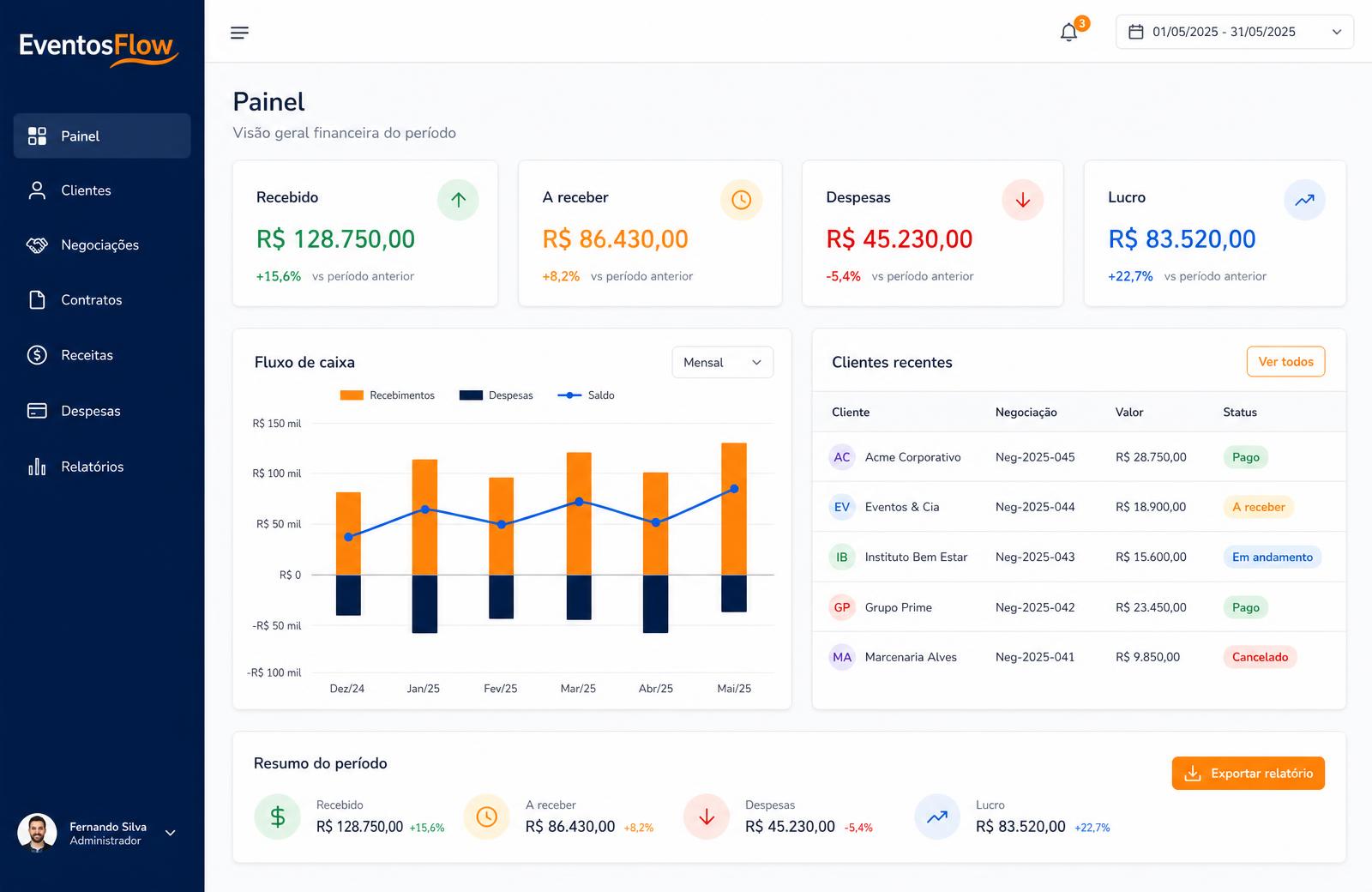This screenshot has height=892, width=1372.
Task: Open Negociações in the sidebar
Action: (x=102, y=245)
